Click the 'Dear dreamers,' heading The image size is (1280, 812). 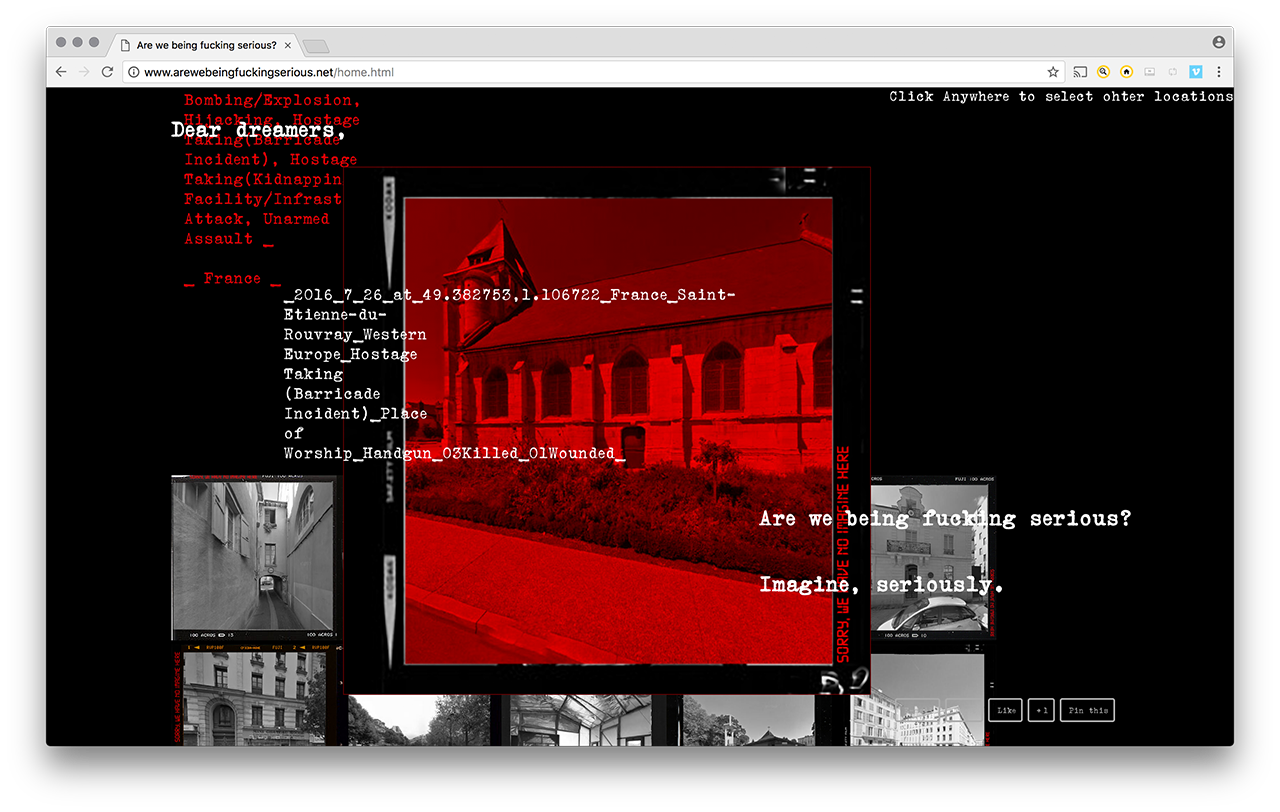(x=259, y=130)
